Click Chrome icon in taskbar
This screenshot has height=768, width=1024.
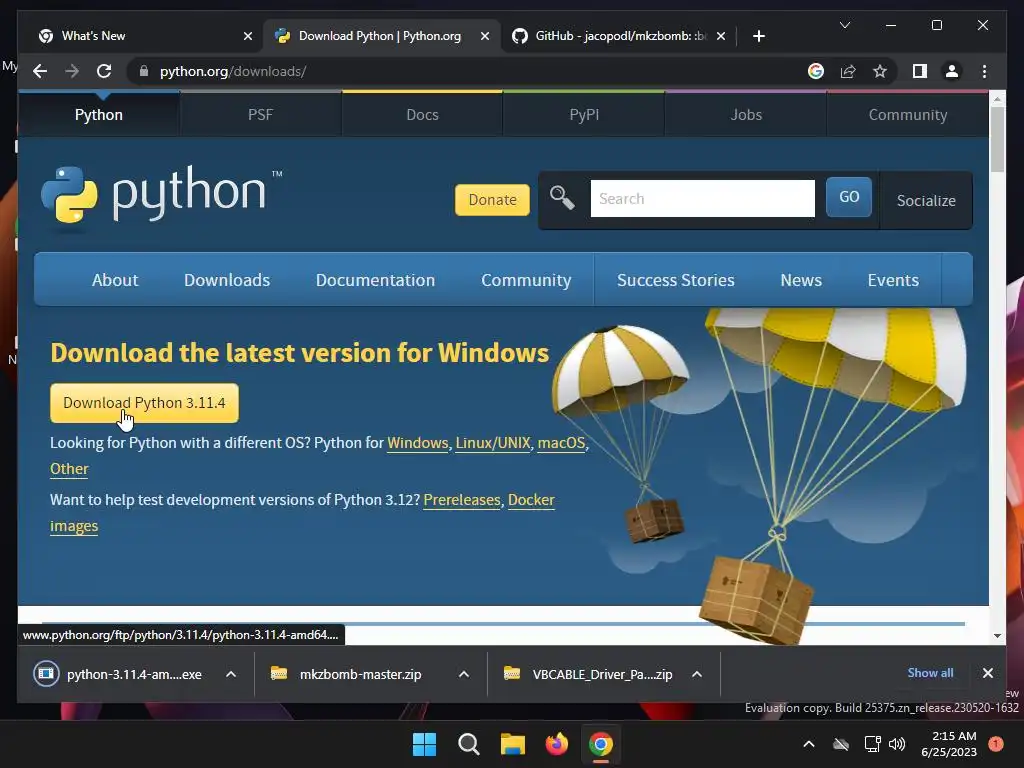click(x=601, y=744)
